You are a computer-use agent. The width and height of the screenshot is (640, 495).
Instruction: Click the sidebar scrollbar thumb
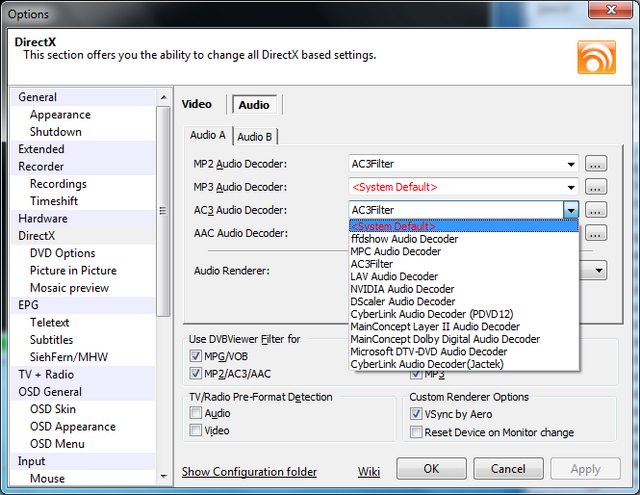pos(164,211)
